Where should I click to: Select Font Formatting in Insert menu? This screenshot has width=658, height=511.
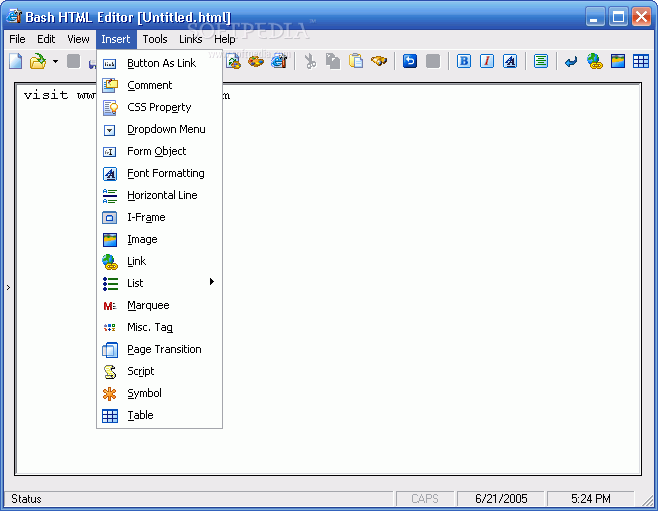159,173
